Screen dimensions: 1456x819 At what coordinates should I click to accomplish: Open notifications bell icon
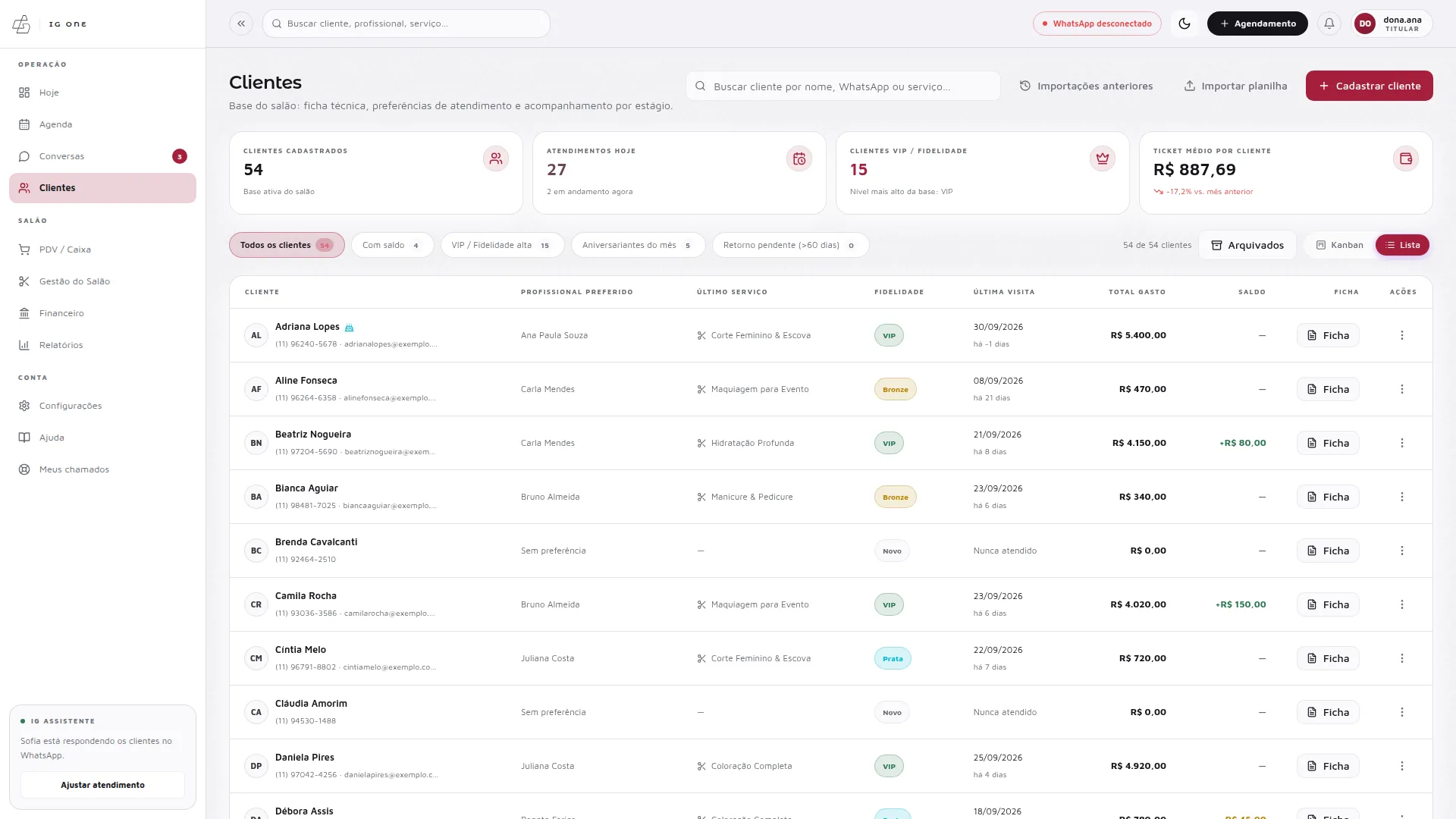[1329, 24]
